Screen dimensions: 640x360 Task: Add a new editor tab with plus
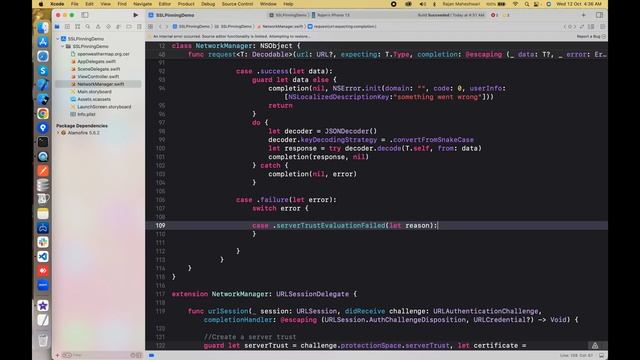click(584, 15)
